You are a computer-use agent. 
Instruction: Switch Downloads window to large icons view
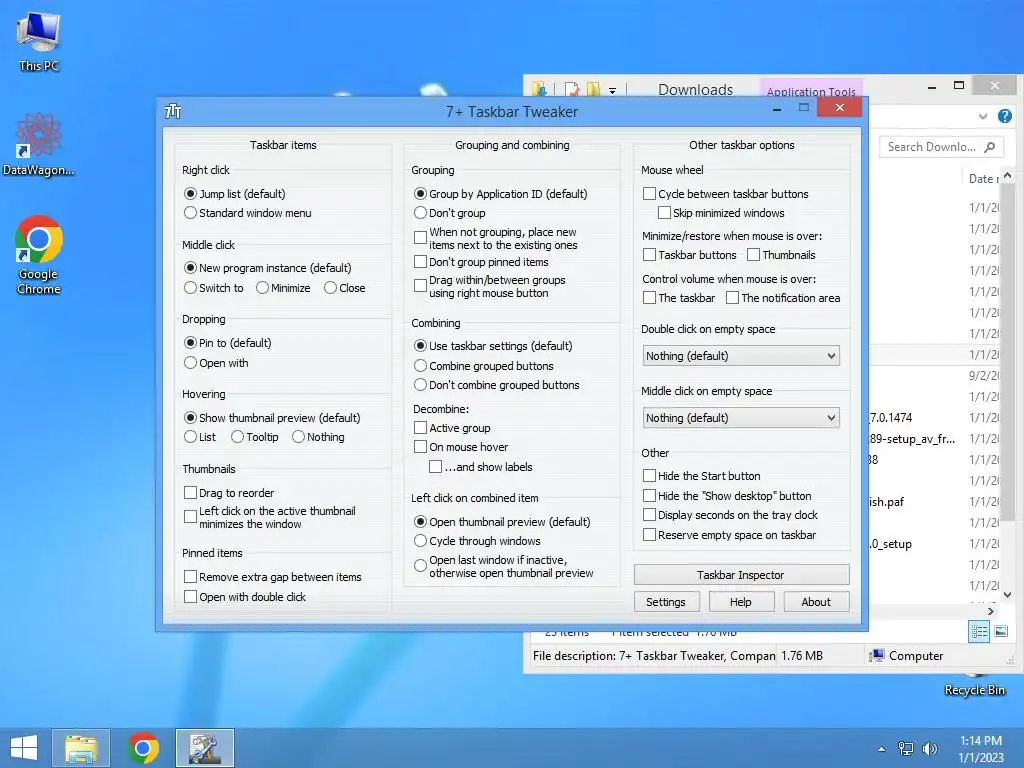(x=1001, y=632)
